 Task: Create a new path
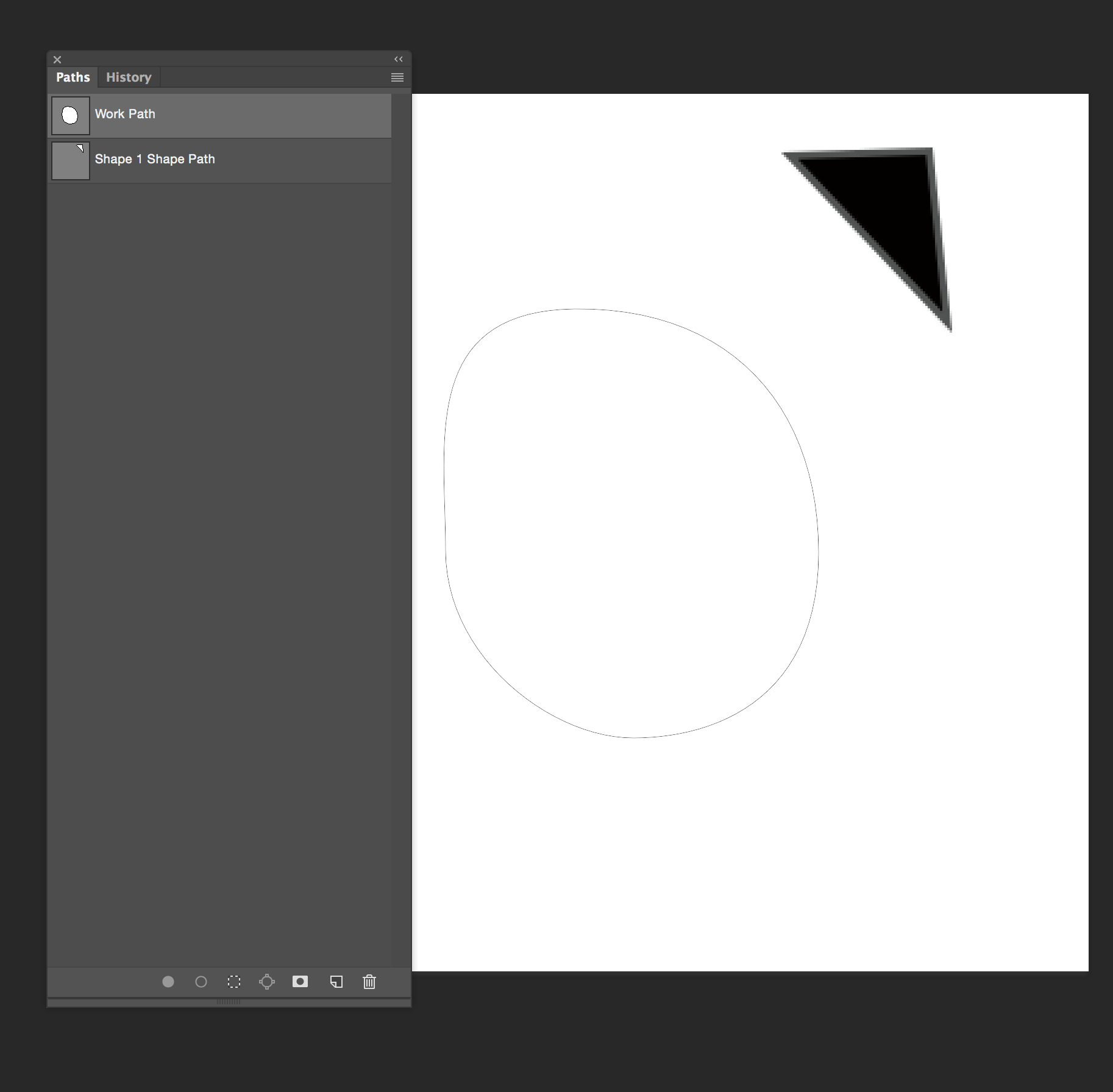pos(336,982)
